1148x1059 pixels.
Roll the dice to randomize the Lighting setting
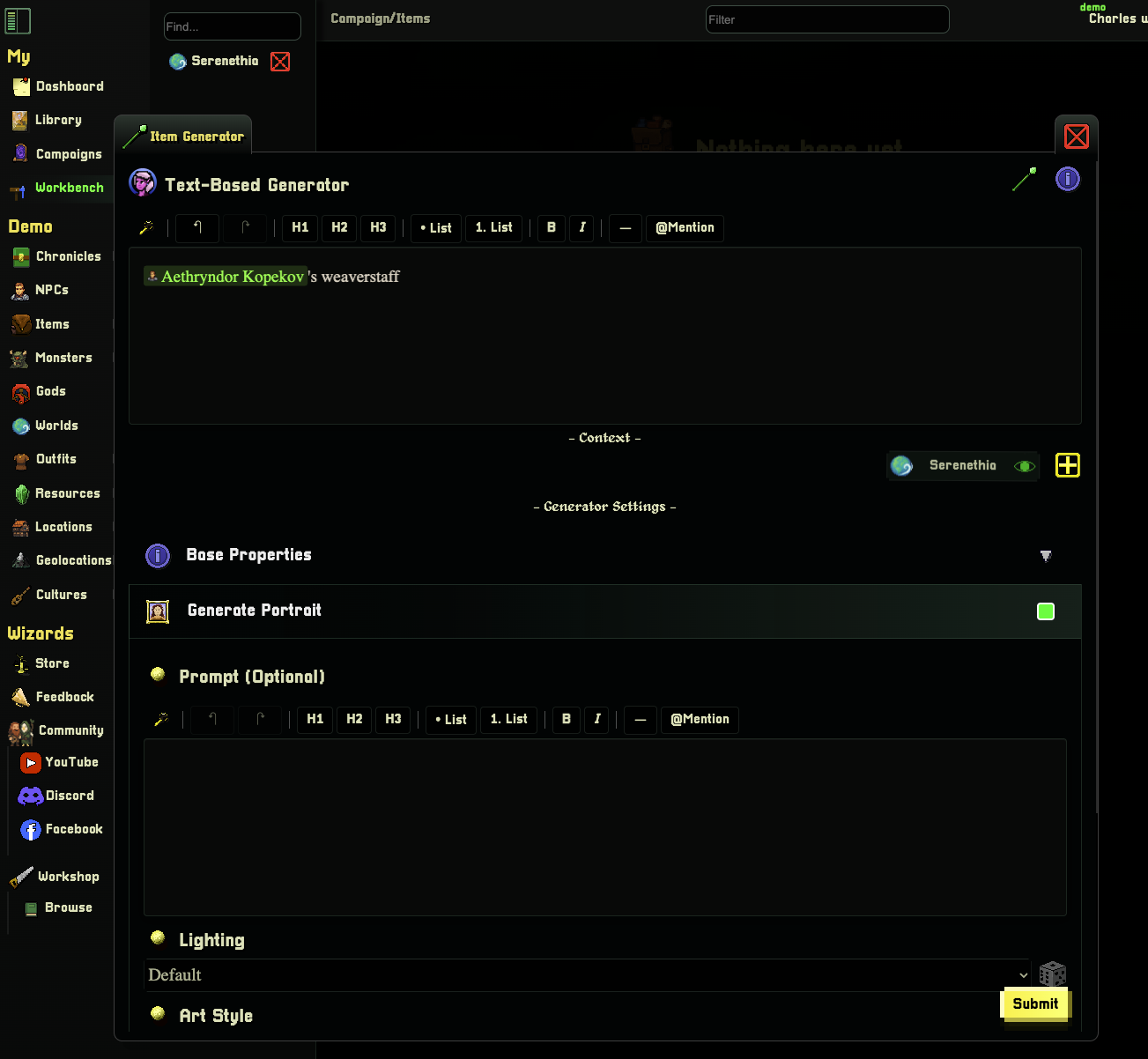(x=1052, y=974)
